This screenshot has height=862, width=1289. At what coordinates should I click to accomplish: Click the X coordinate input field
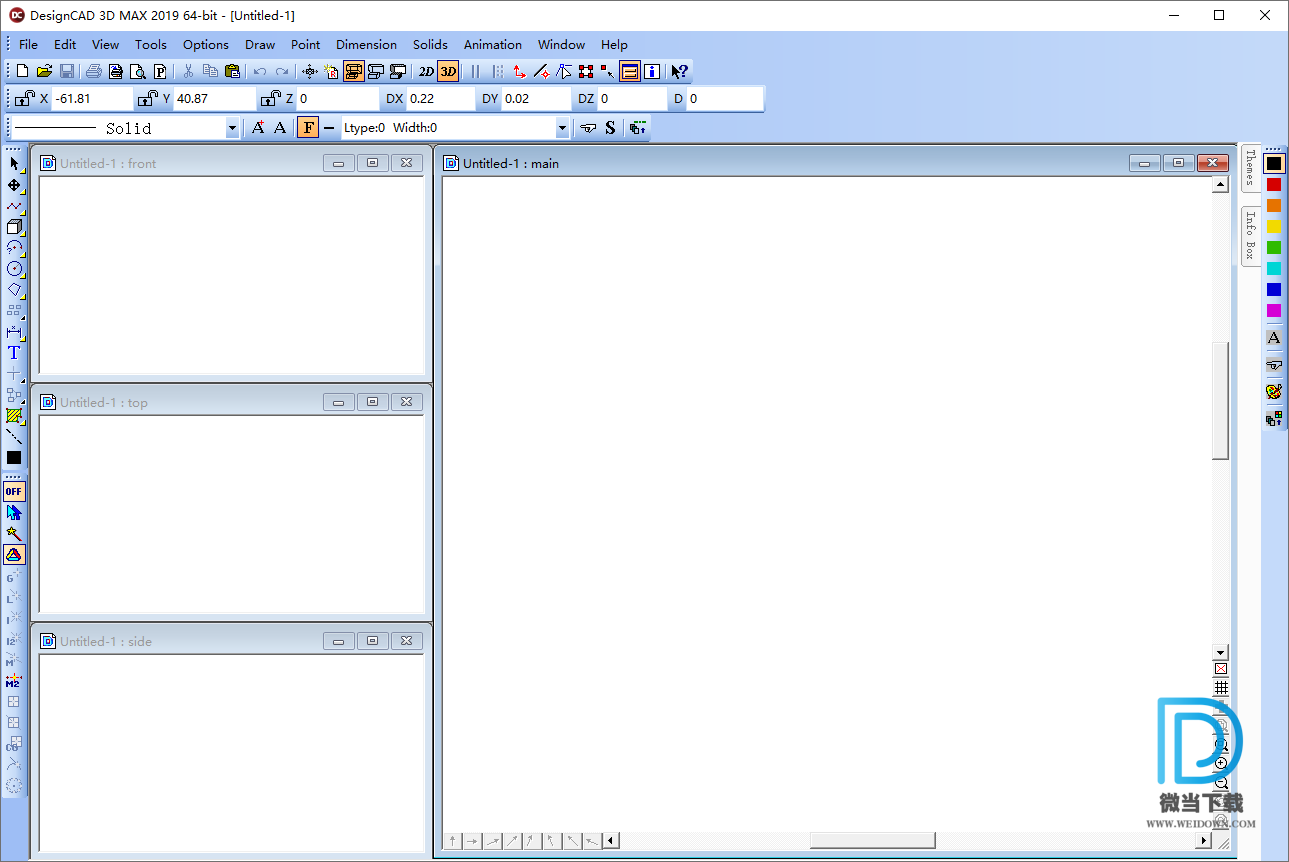click(x=92, y=99)
